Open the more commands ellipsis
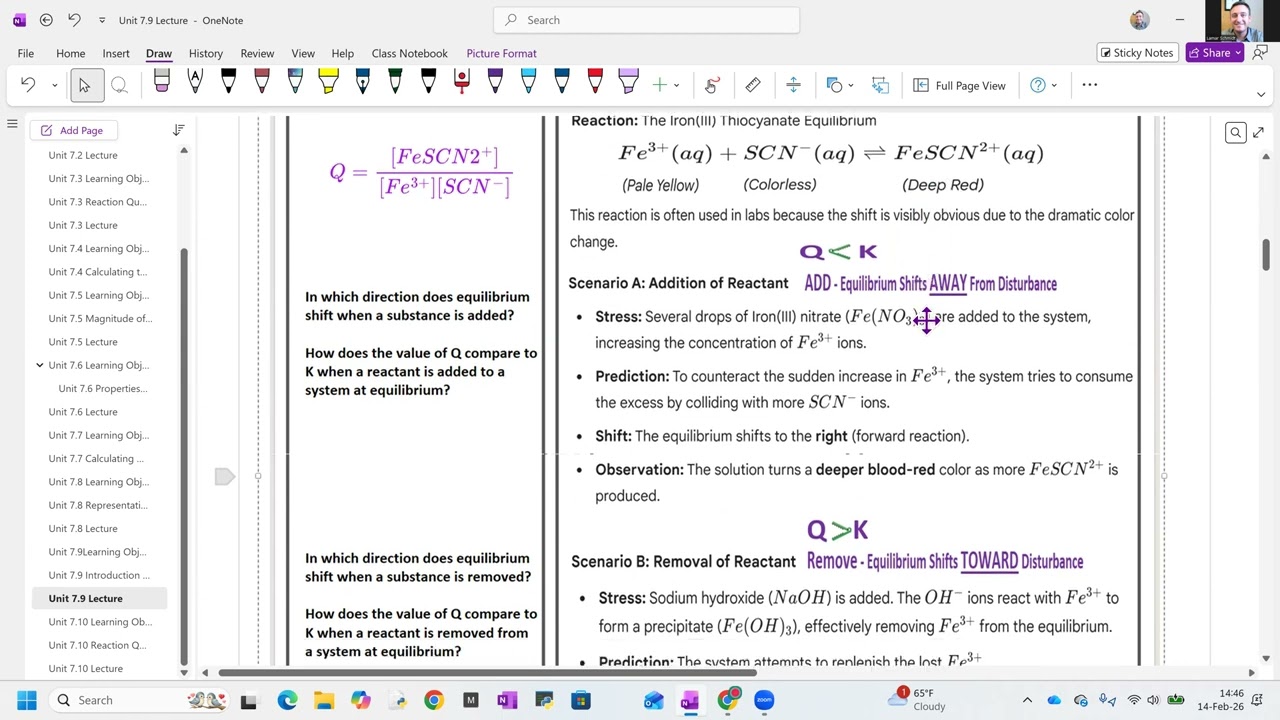Screen dimensions: 1280x720 pos(1090,85)
